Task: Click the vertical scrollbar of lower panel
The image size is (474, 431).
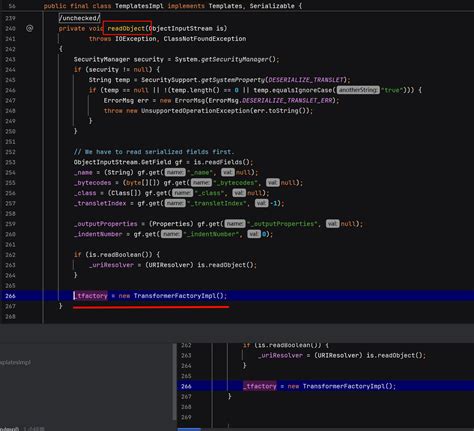Action: click(x=175, y=382)
